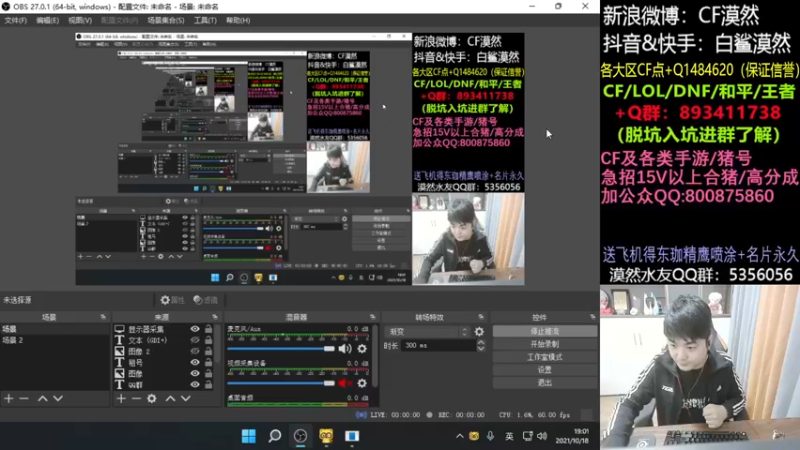This screenshot has width=800, height=450.
Task: Hide the 显示器采集 source via eye icon
Action: (x=195, y=329)
